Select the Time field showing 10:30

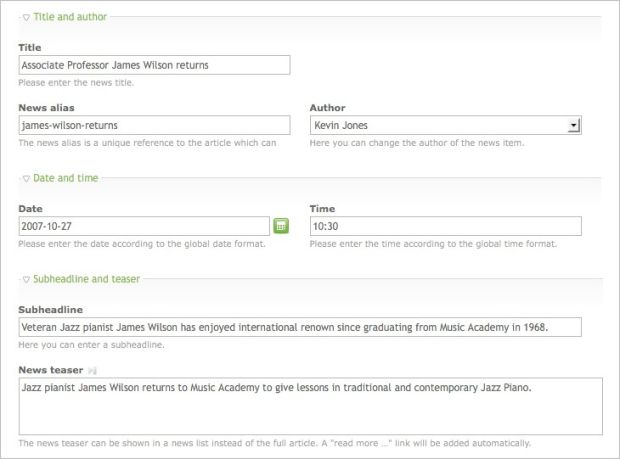point(445,226)
